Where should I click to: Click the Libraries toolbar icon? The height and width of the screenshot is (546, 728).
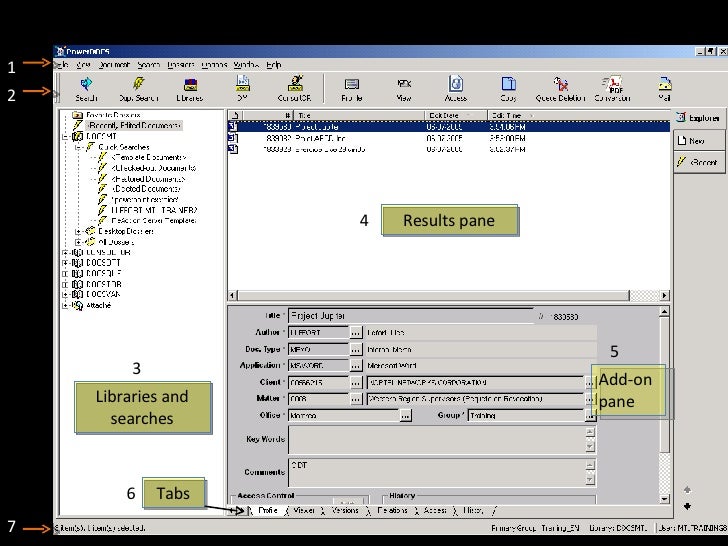click(x=190, y=89)
